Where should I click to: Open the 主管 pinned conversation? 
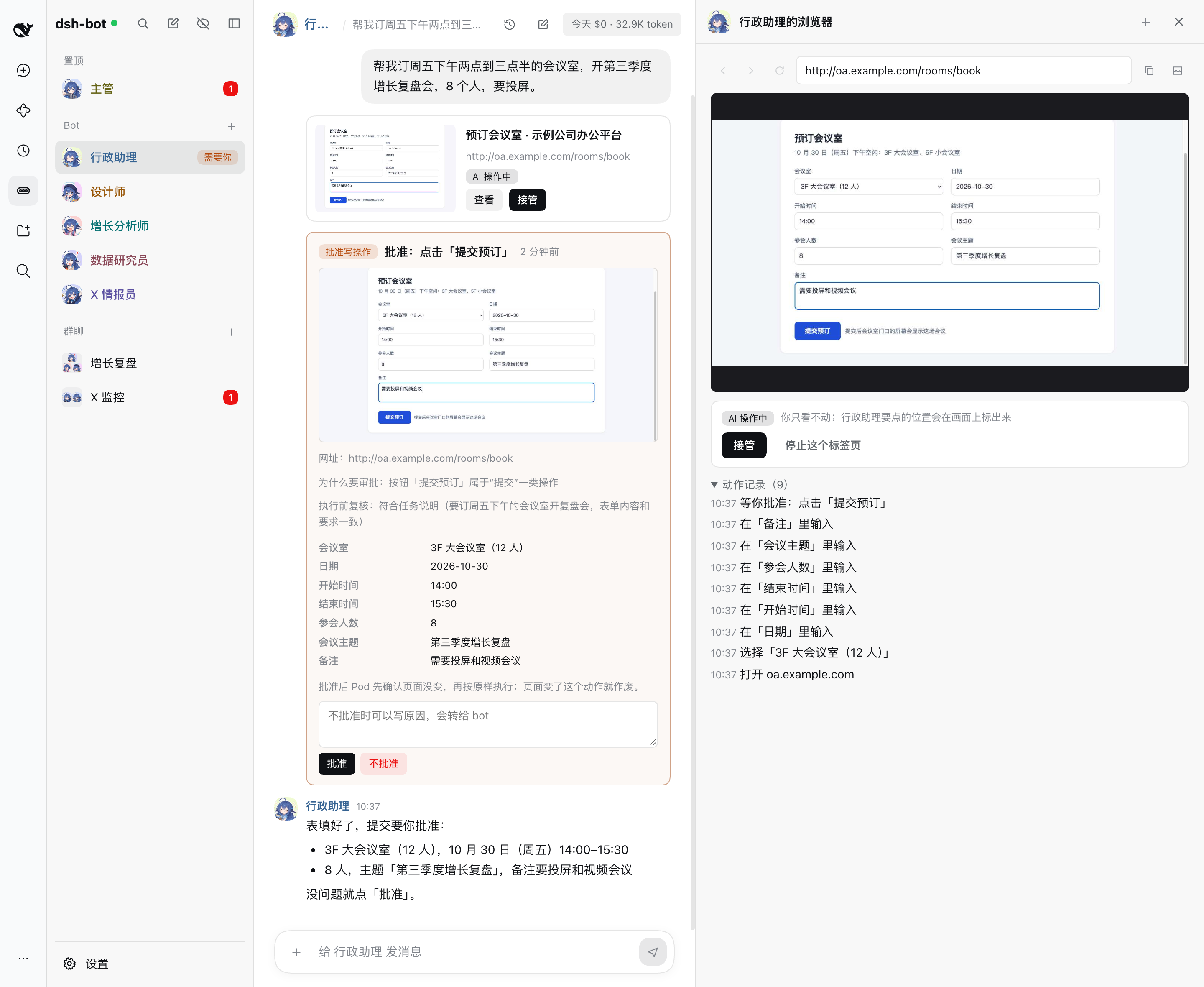click(150, 89)
